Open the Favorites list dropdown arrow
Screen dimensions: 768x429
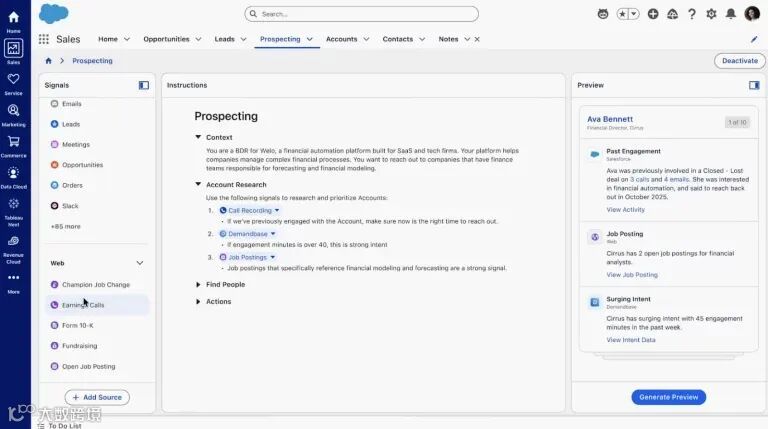(634, 14)
